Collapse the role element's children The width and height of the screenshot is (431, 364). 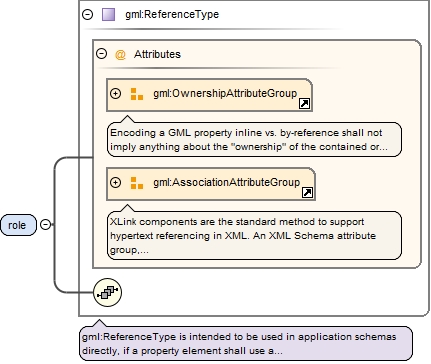point(45,225)
